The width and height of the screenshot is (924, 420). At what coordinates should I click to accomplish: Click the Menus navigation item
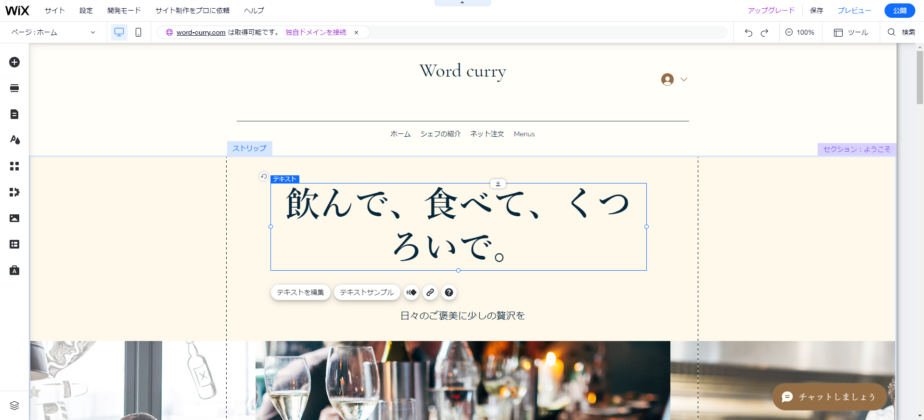pyautogui.click(x=524, y=134)
